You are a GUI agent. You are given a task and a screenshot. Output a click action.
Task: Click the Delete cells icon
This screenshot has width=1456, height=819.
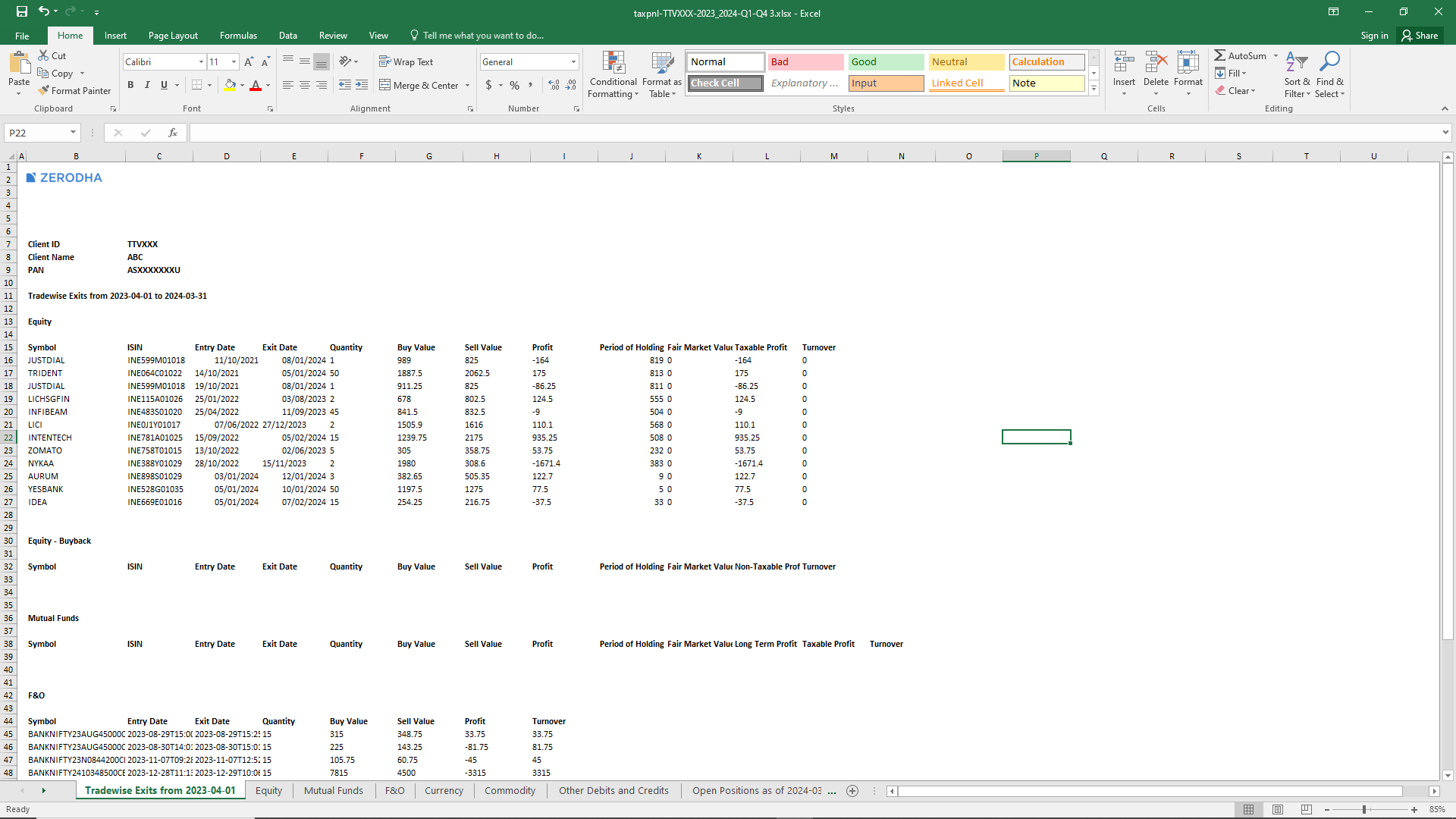click(1156, 63)
